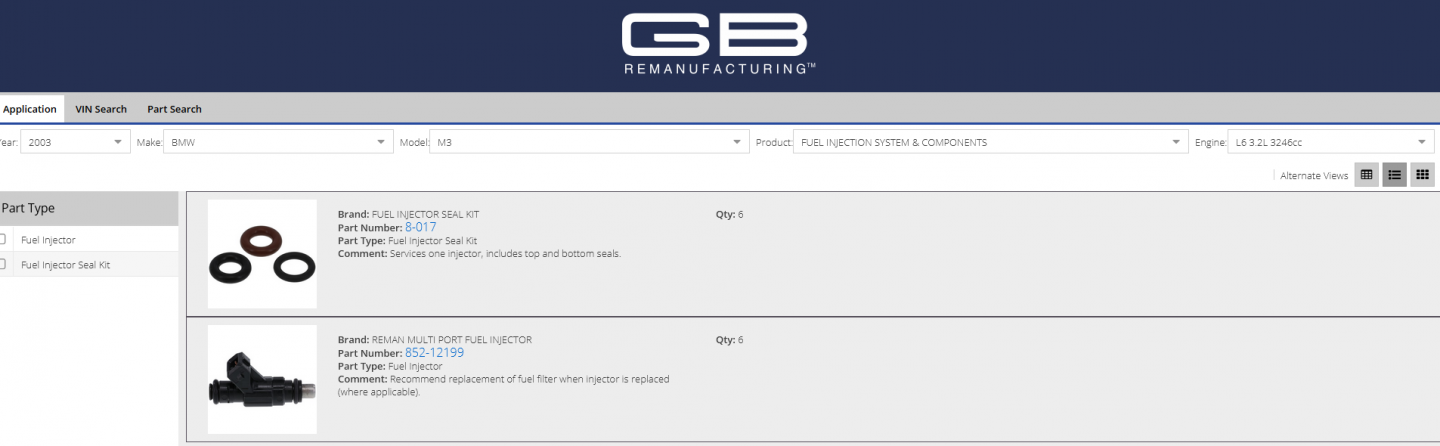Screen dimensions: 1440x446
Task: Open the Engine dropdown L6 3.2L
Action: [x=1330, y=142]
